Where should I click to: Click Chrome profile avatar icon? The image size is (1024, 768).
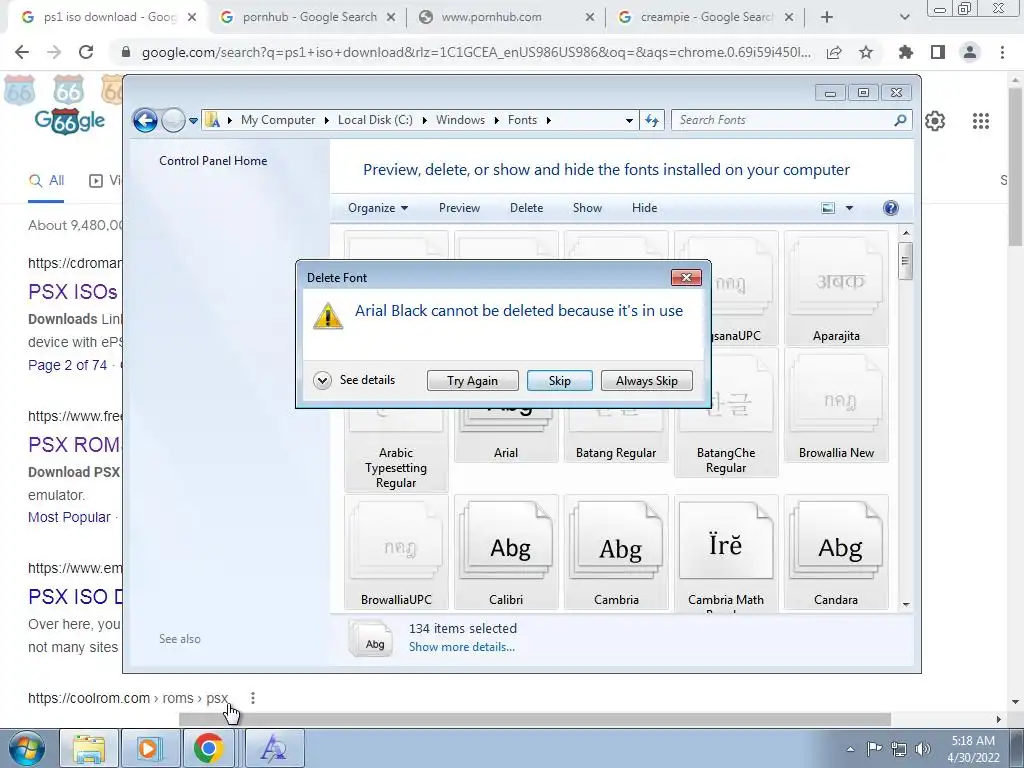coord(970,52)
